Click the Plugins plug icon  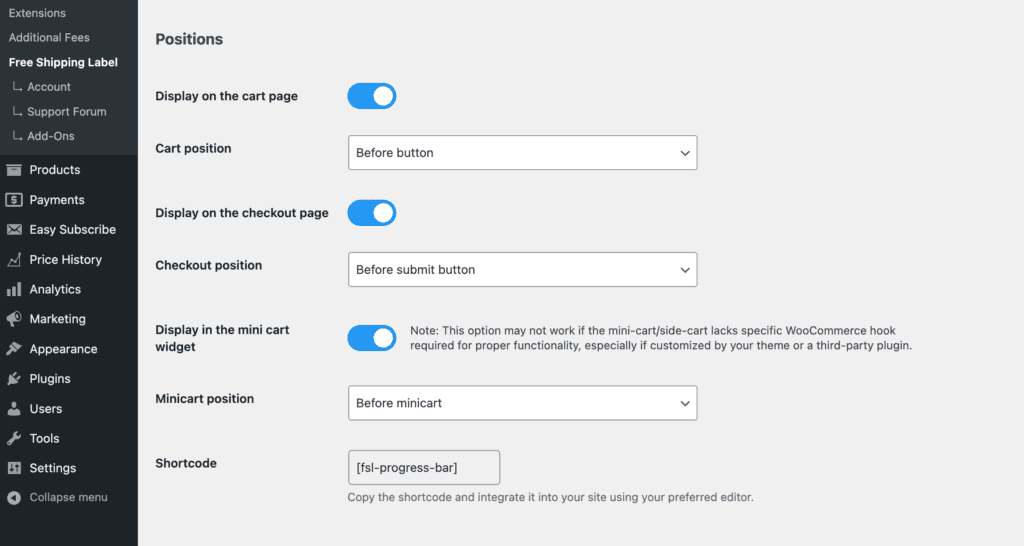coord(14,379)
